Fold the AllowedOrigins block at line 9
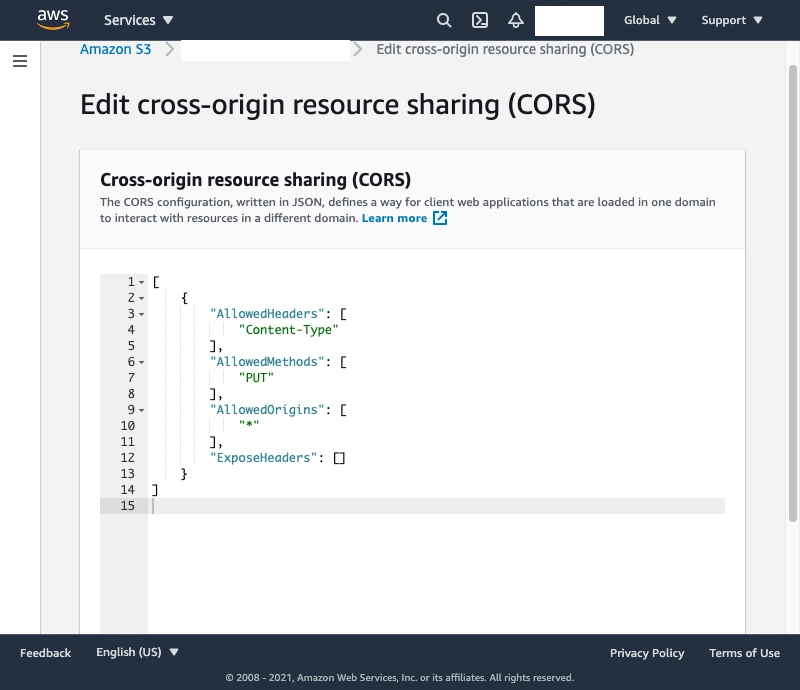This screenshot has width=800, height=690. pos(141,410)
